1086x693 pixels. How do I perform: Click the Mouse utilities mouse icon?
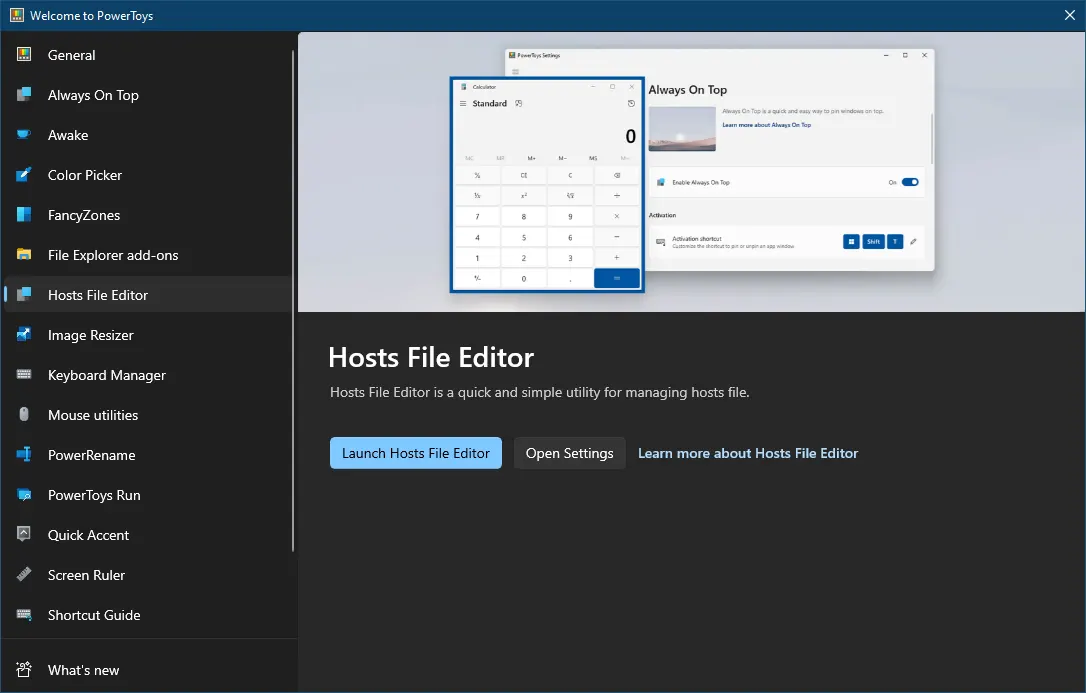(x=24, y=415)
